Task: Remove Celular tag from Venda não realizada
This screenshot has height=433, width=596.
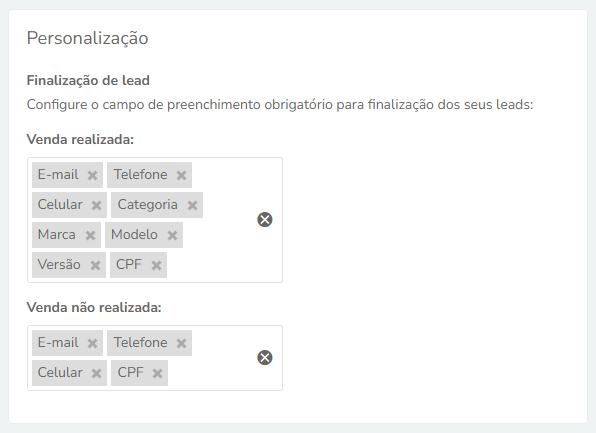Action: (96, 373)
